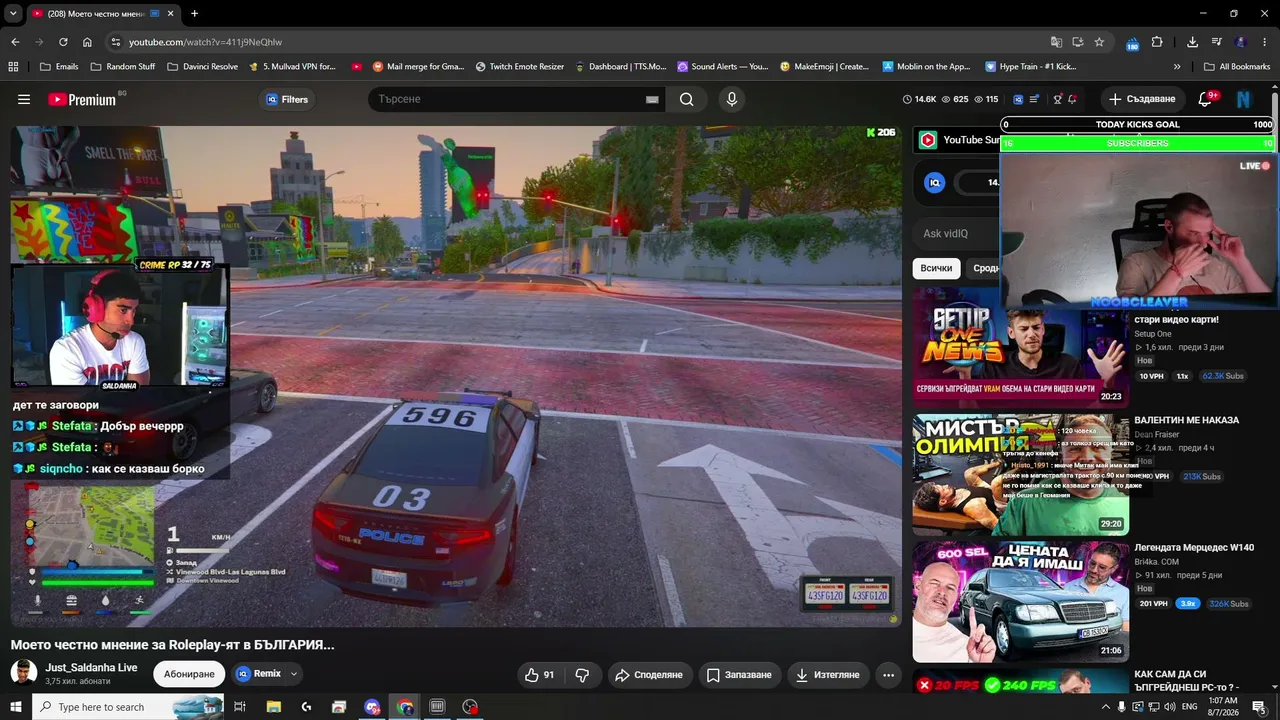Go to YouTube Premium home logo
1280x720 pixels.
[82, 99]
